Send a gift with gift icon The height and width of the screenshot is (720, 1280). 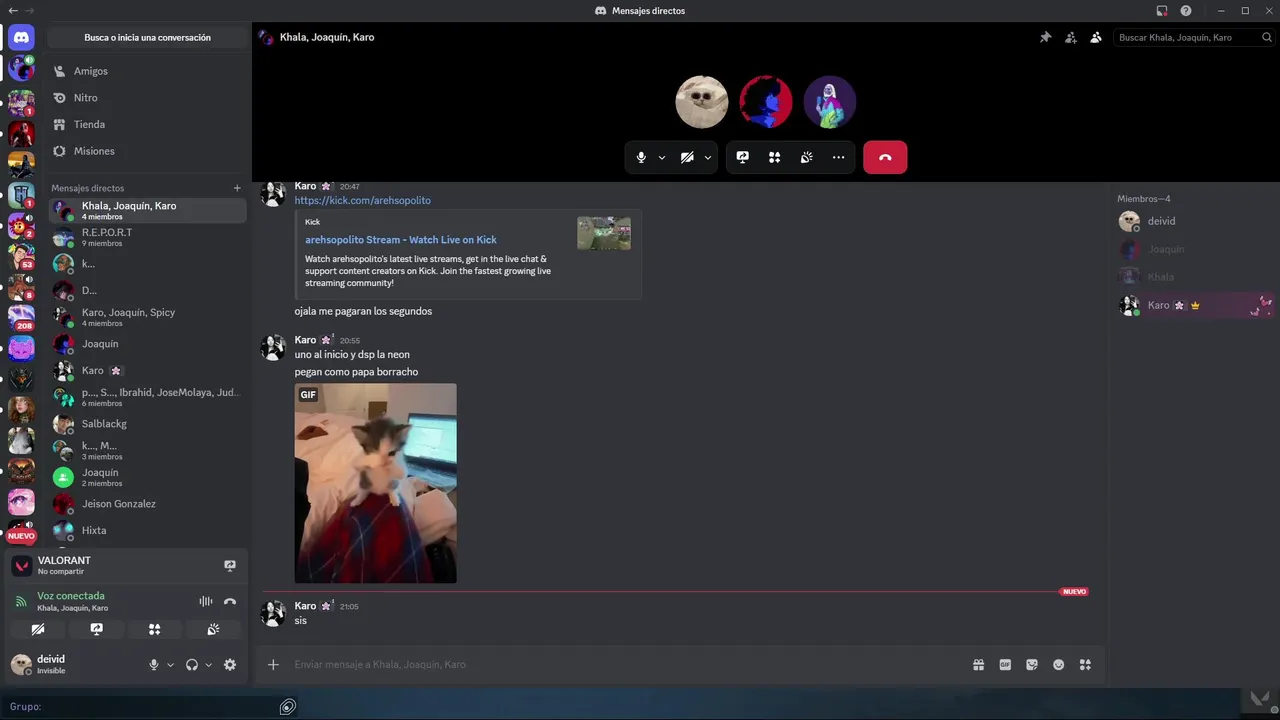pyautogui.click(x=978, y=664)
